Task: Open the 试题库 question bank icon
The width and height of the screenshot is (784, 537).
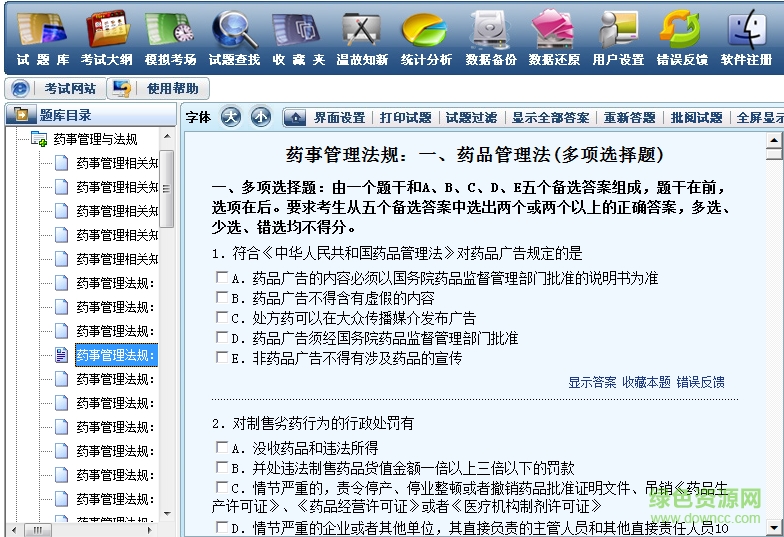Action: (42, 30)
